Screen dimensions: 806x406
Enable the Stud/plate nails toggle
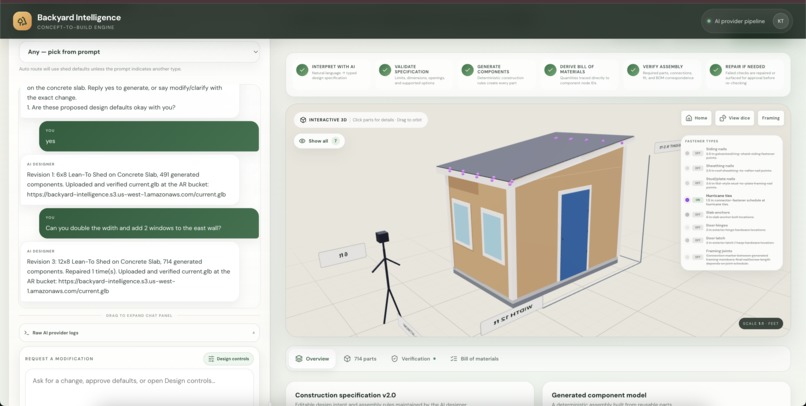[697, 183]
